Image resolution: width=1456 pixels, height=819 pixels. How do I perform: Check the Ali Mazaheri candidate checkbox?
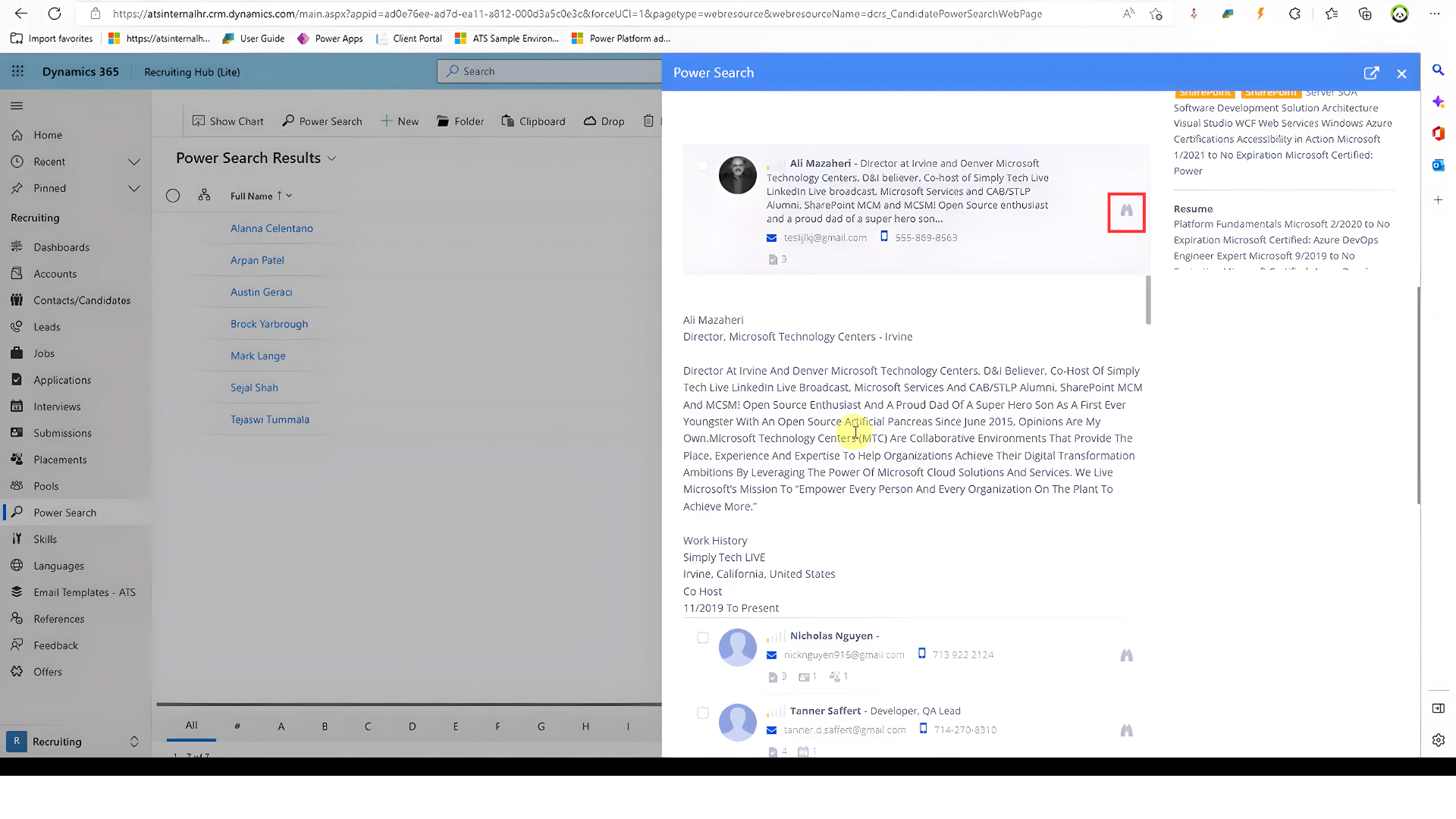703,165
